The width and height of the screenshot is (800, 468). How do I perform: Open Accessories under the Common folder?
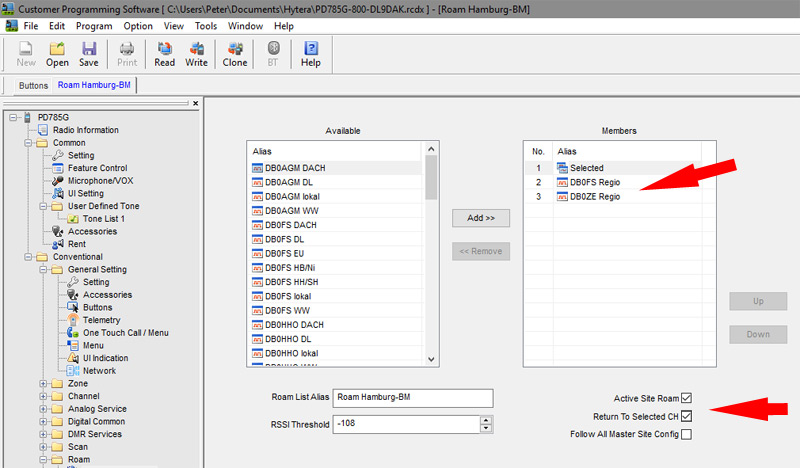point(92,231)
